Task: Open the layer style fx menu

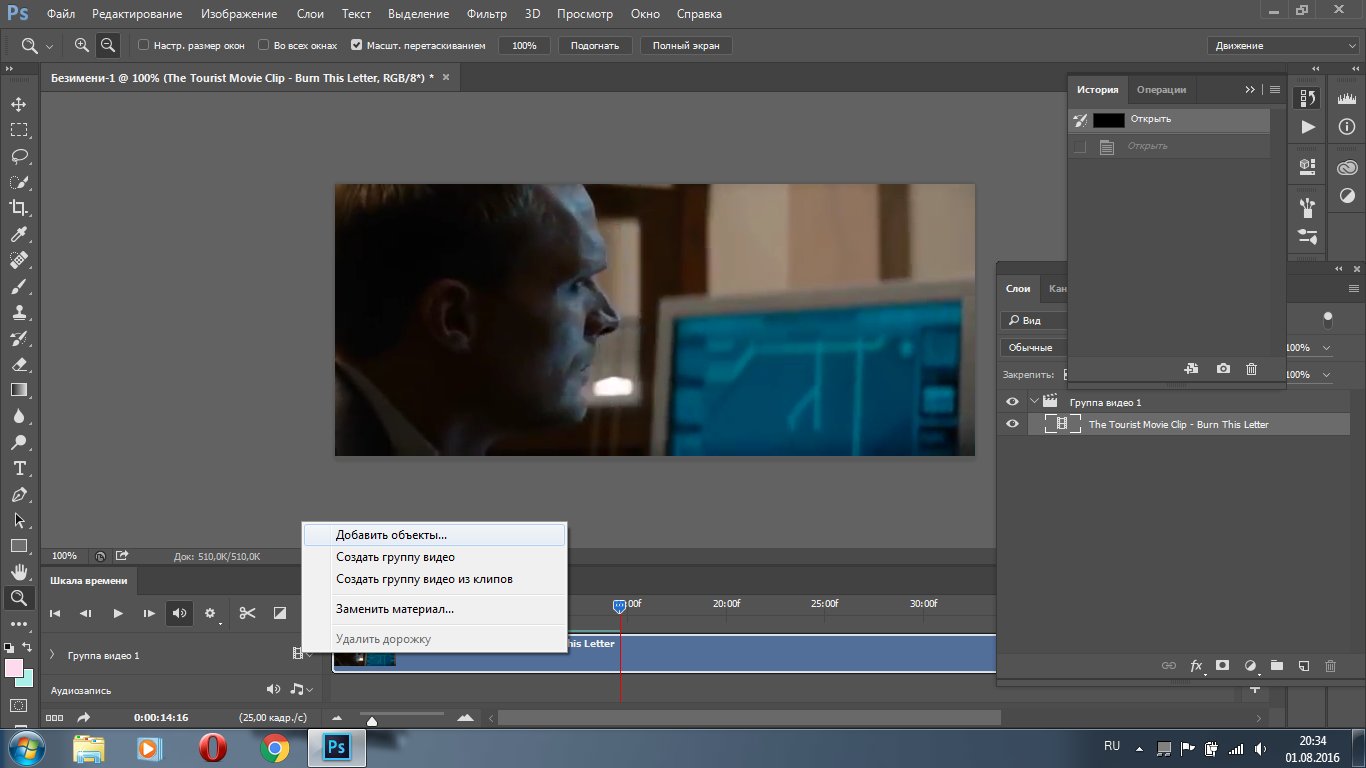Action: point(1196,665)
